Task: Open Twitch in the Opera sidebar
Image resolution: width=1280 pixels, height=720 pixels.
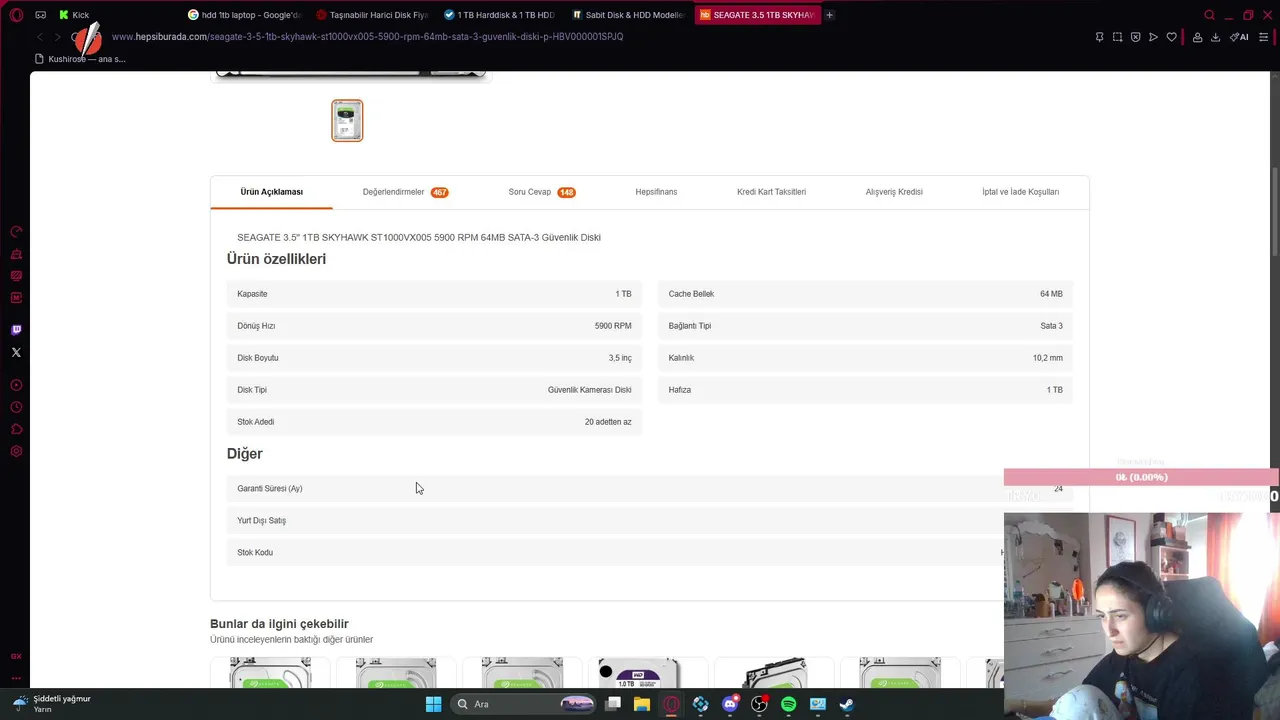Action: (x=16, y=330)
